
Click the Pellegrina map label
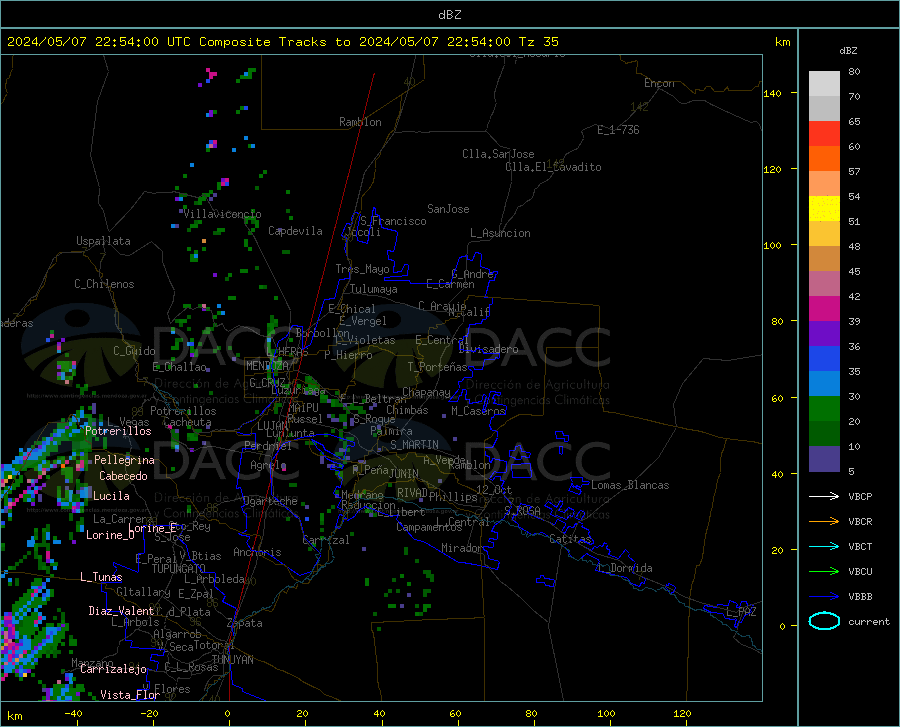point(124,460)
